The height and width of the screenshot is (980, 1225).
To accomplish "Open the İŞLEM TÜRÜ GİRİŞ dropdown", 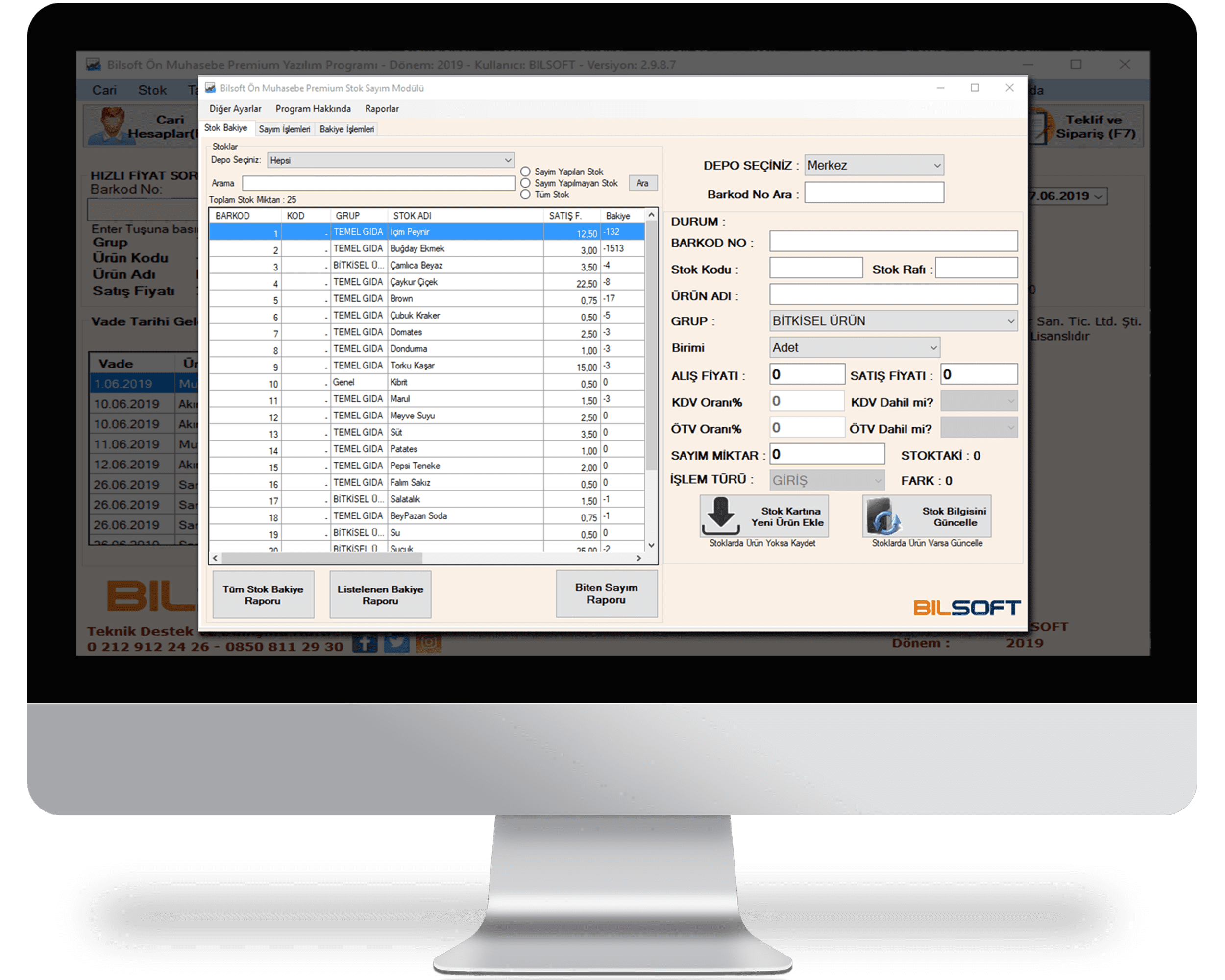I will click(827, 481).
